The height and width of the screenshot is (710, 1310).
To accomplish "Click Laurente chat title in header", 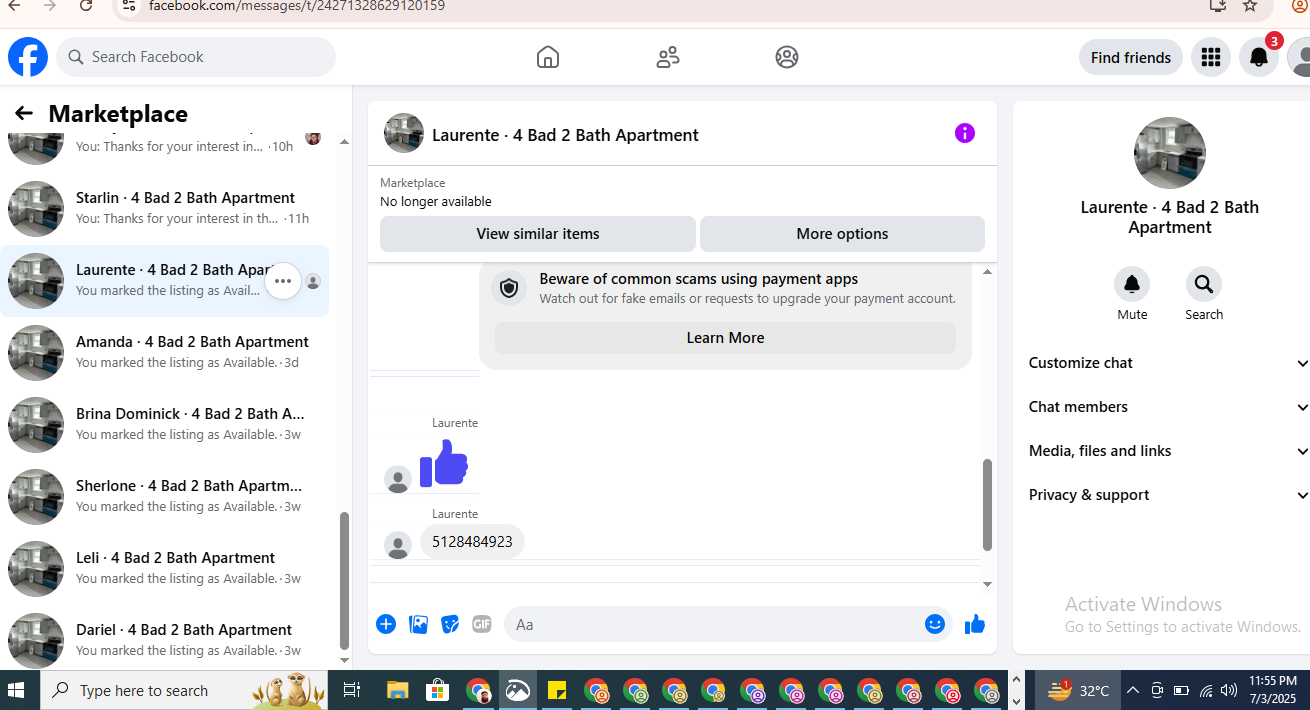I will [565, 135].
